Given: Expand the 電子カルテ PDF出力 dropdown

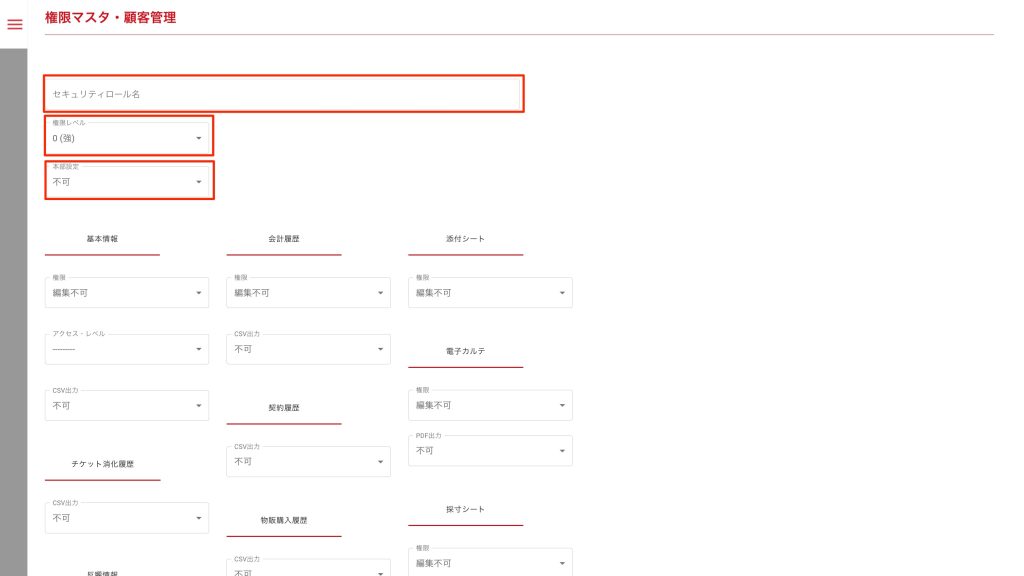Looking at the screenshot, I should coord(490,450).
